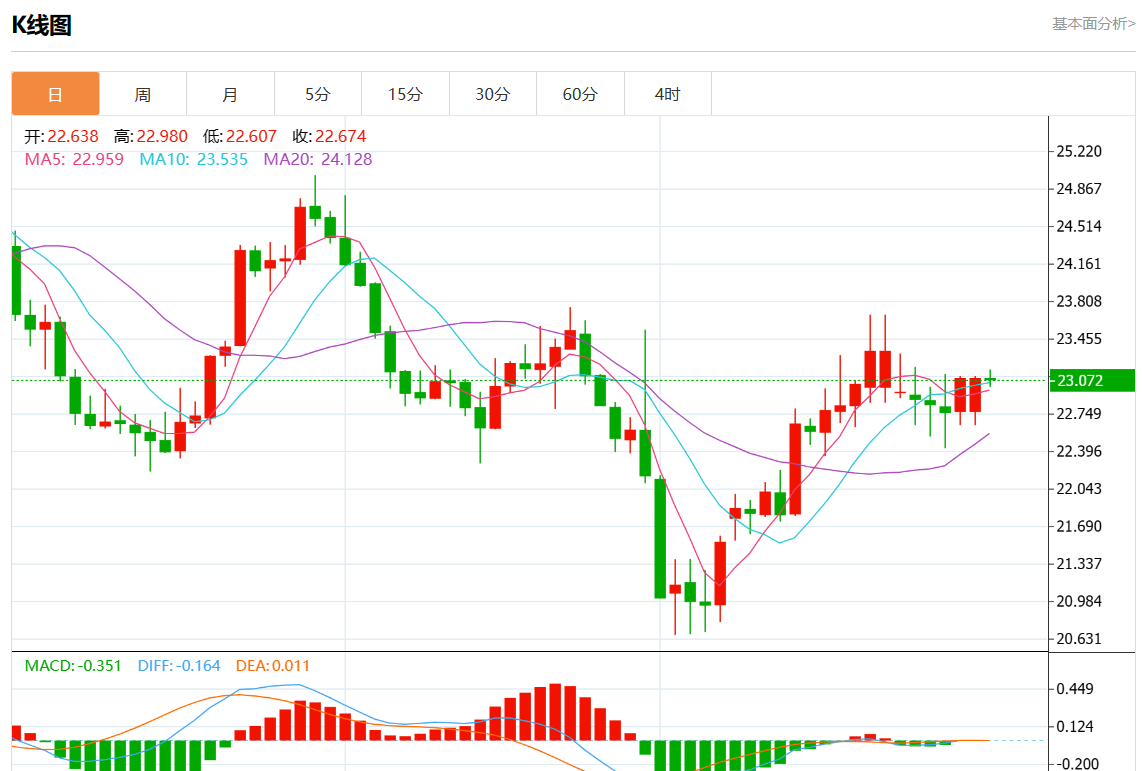Click the 开 22.638 open value
The height and width of the screenshot is (771, 1142).
(x=61, y=136)
